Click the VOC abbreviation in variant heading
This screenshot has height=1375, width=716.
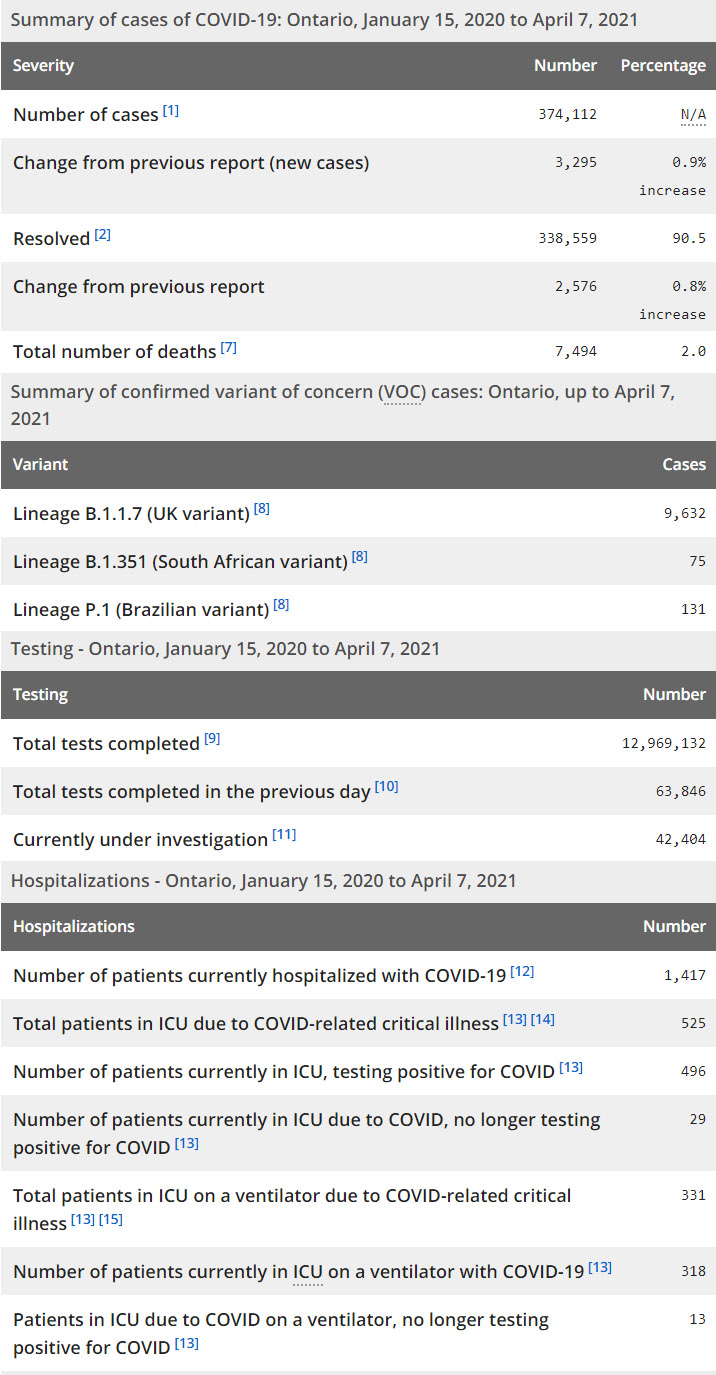click(400, 392)
